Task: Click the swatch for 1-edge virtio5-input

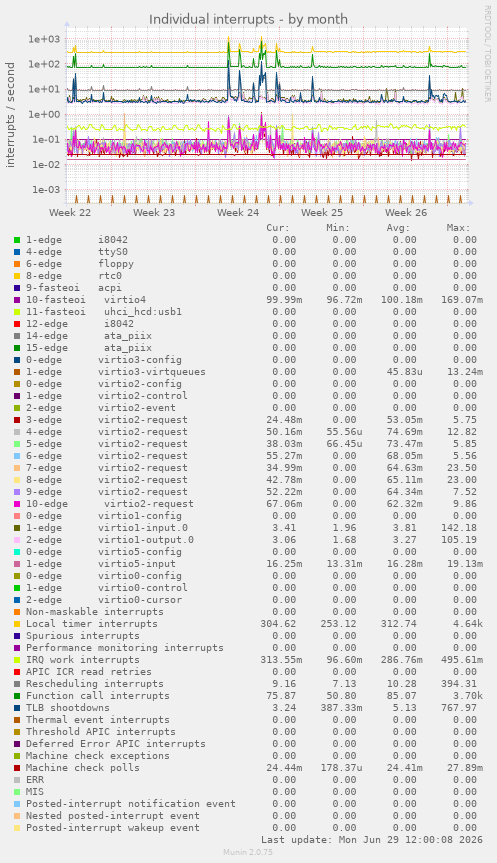Action: pyautogui.click(x=17, y=564)
